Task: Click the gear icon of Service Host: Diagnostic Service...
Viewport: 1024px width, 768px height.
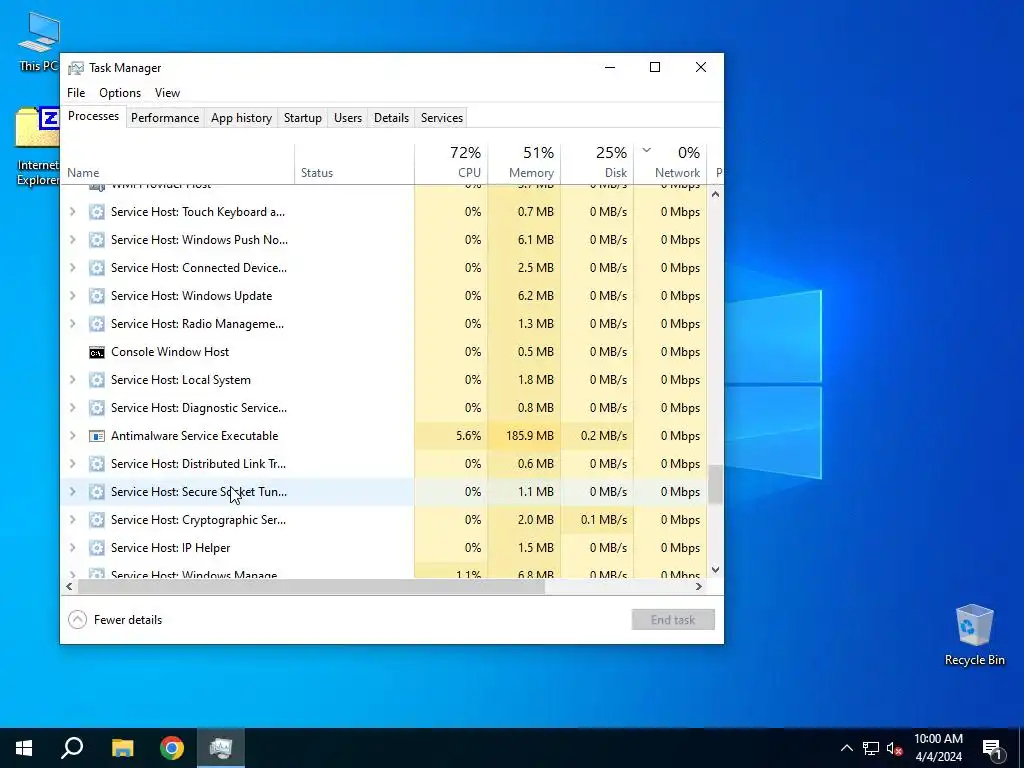Action: [97, 408]
